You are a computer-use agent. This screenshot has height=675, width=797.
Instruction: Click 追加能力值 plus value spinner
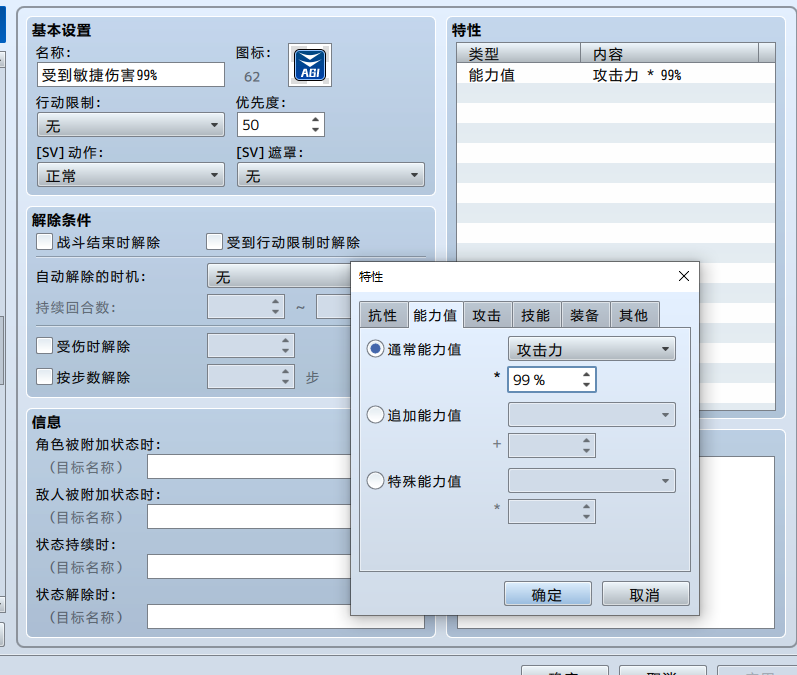pos(552,445)
